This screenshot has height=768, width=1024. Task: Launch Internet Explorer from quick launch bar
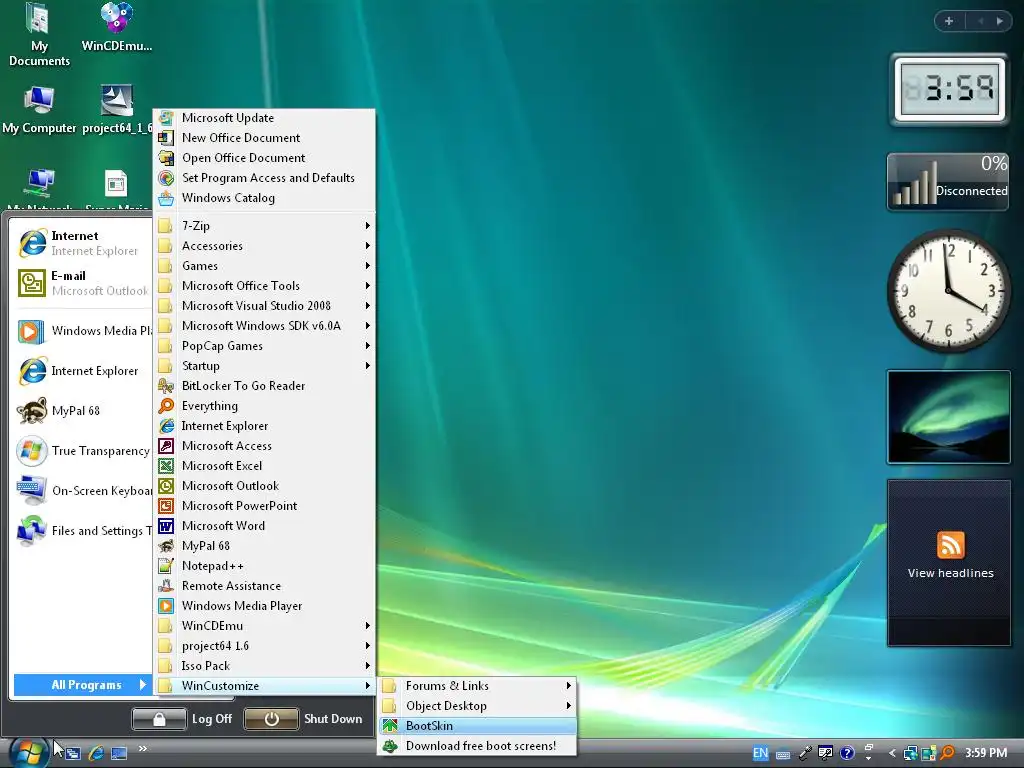pyautogui.click(x=96, y=753)
